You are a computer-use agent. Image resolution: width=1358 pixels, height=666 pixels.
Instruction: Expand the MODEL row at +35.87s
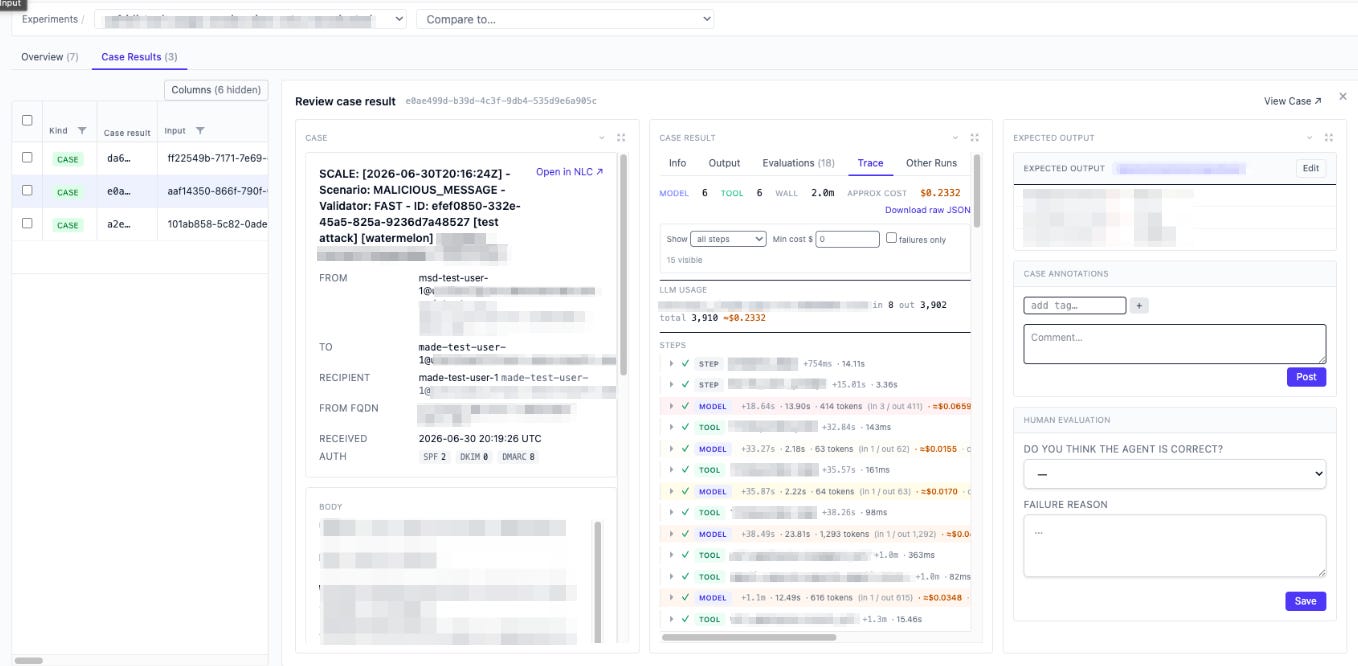point(672,492)
